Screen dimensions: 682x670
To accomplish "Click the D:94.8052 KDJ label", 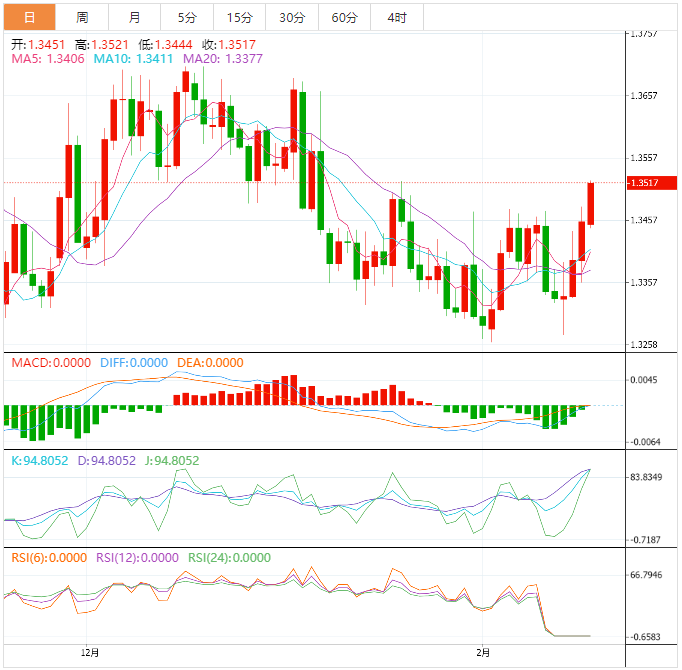I will pyautogui.click(x=107, y=460).
